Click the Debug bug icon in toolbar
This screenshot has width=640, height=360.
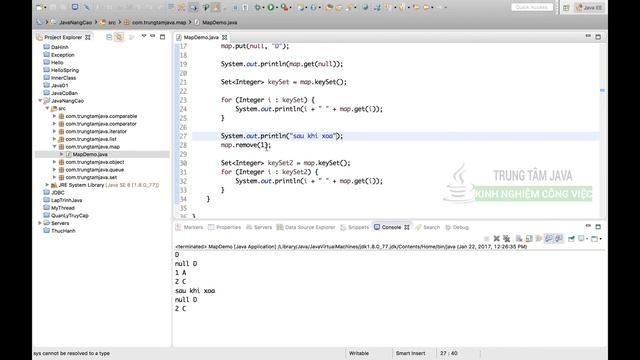click(258, 7)
